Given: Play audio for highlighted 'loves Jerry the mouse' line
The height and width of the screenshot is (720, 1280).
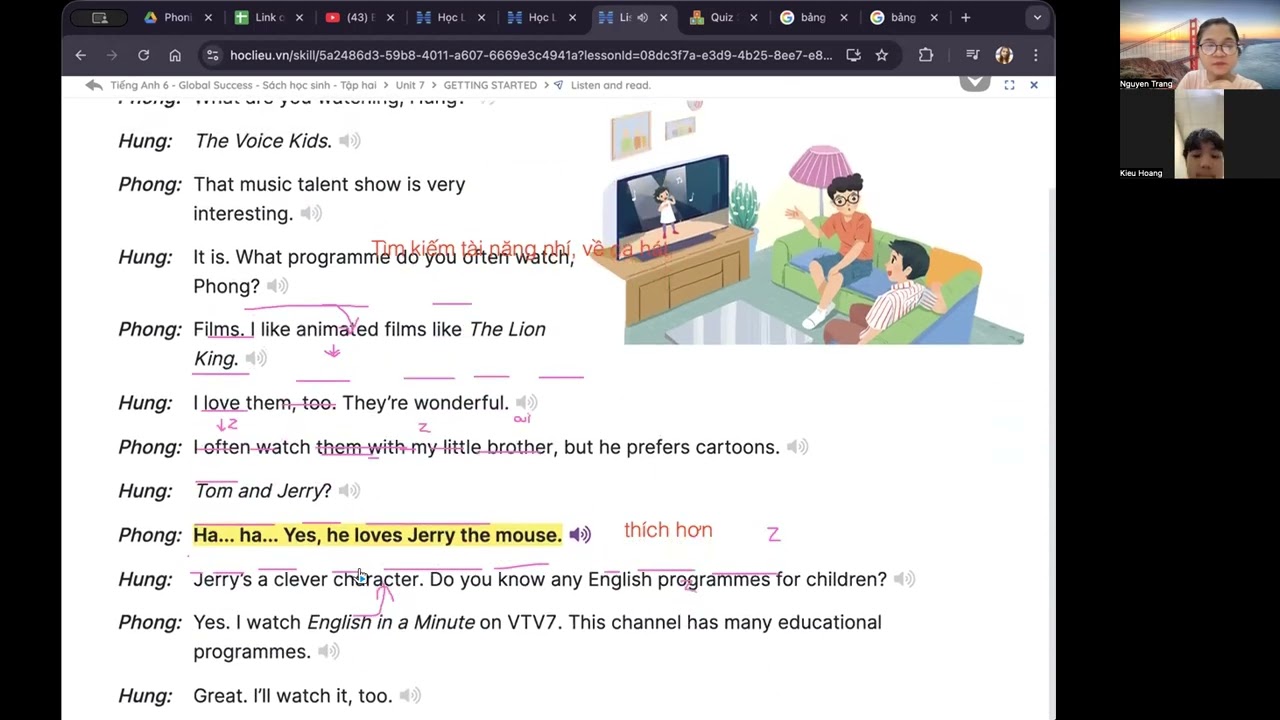Looking at the screenshot, I should (580, 535).
